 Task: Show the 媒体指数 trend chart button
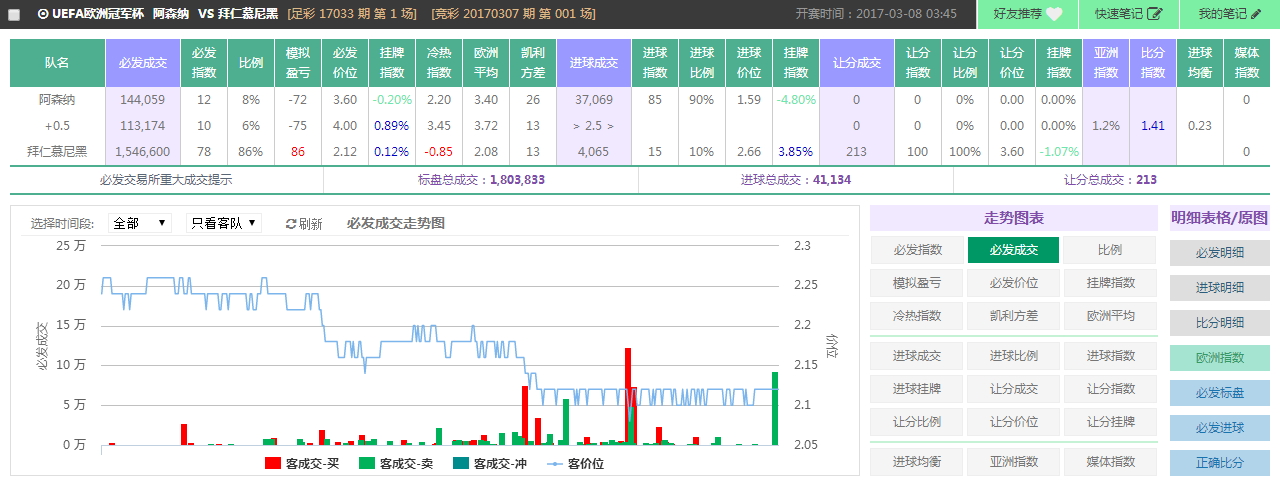(1110, 461)
